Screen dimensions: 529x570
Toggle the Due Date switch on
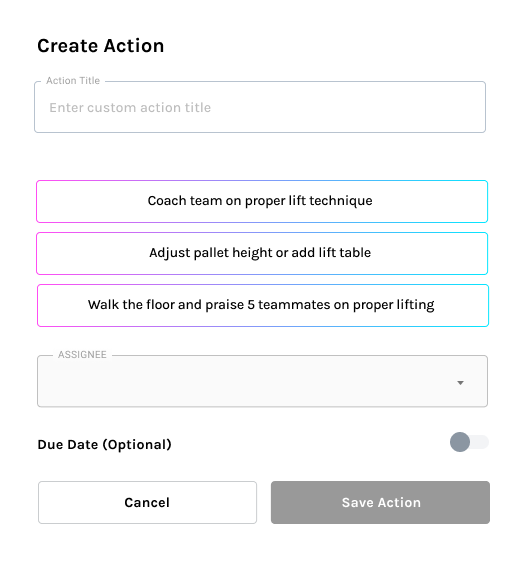pos(469,442)
